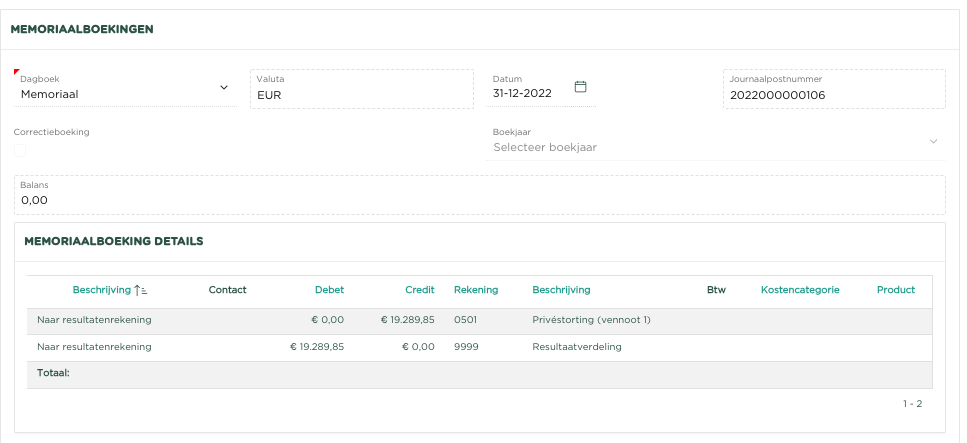Open the Boekjaar dropdown chevron
The width and height of the screenshot is (967, 443).
[933, 141]
